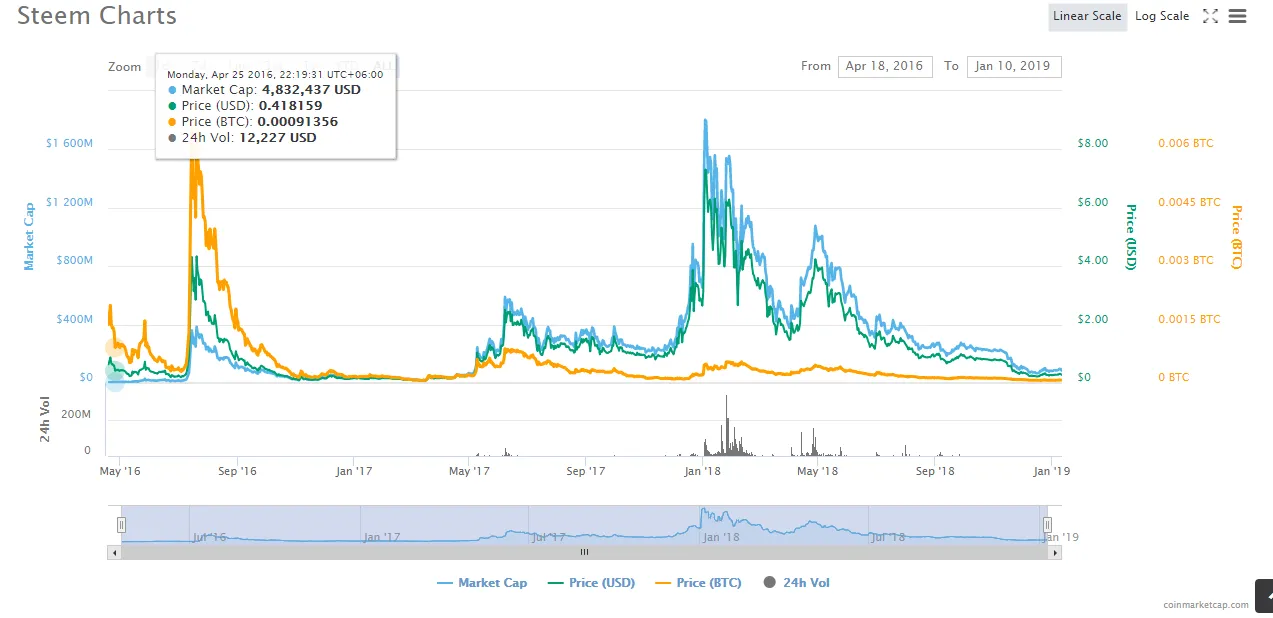Viewport: 1273px width, 618px height.
Task: Click the Market Cap vertical axis title
Action: coord(30,235)
